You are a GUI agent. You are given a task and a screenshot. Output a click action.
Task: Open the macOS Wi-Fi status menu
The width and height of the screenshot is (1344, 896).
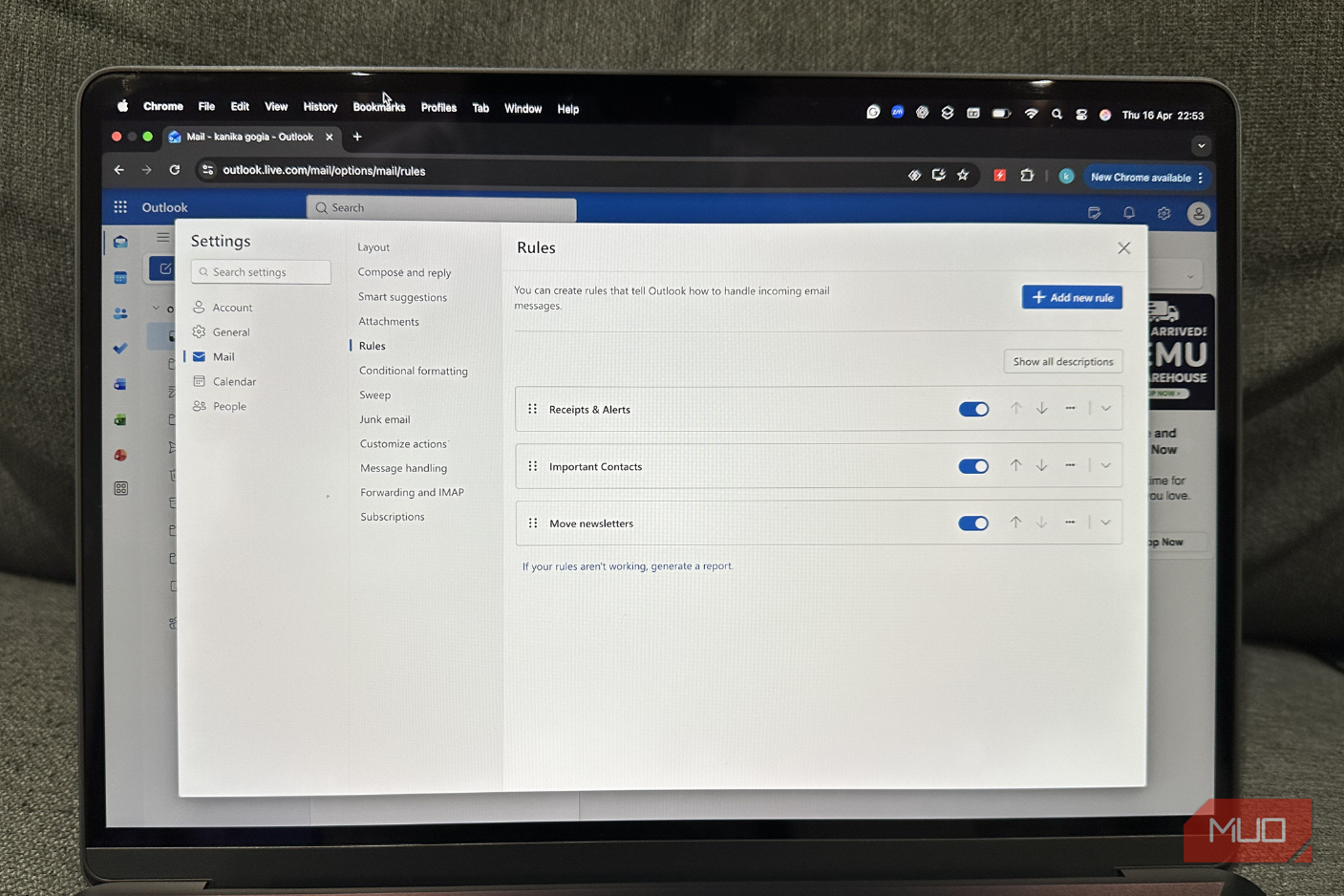click(1031, 114)
